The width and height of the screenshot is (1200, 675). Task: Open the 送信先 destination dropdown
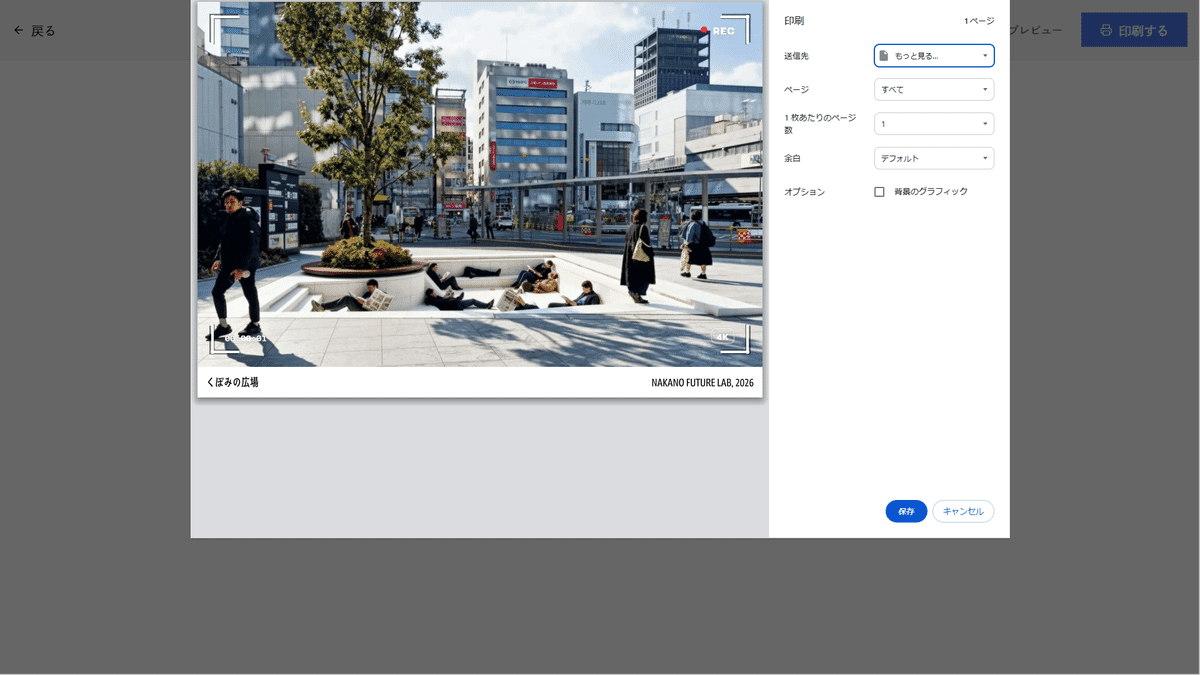(x=934, y=56)
